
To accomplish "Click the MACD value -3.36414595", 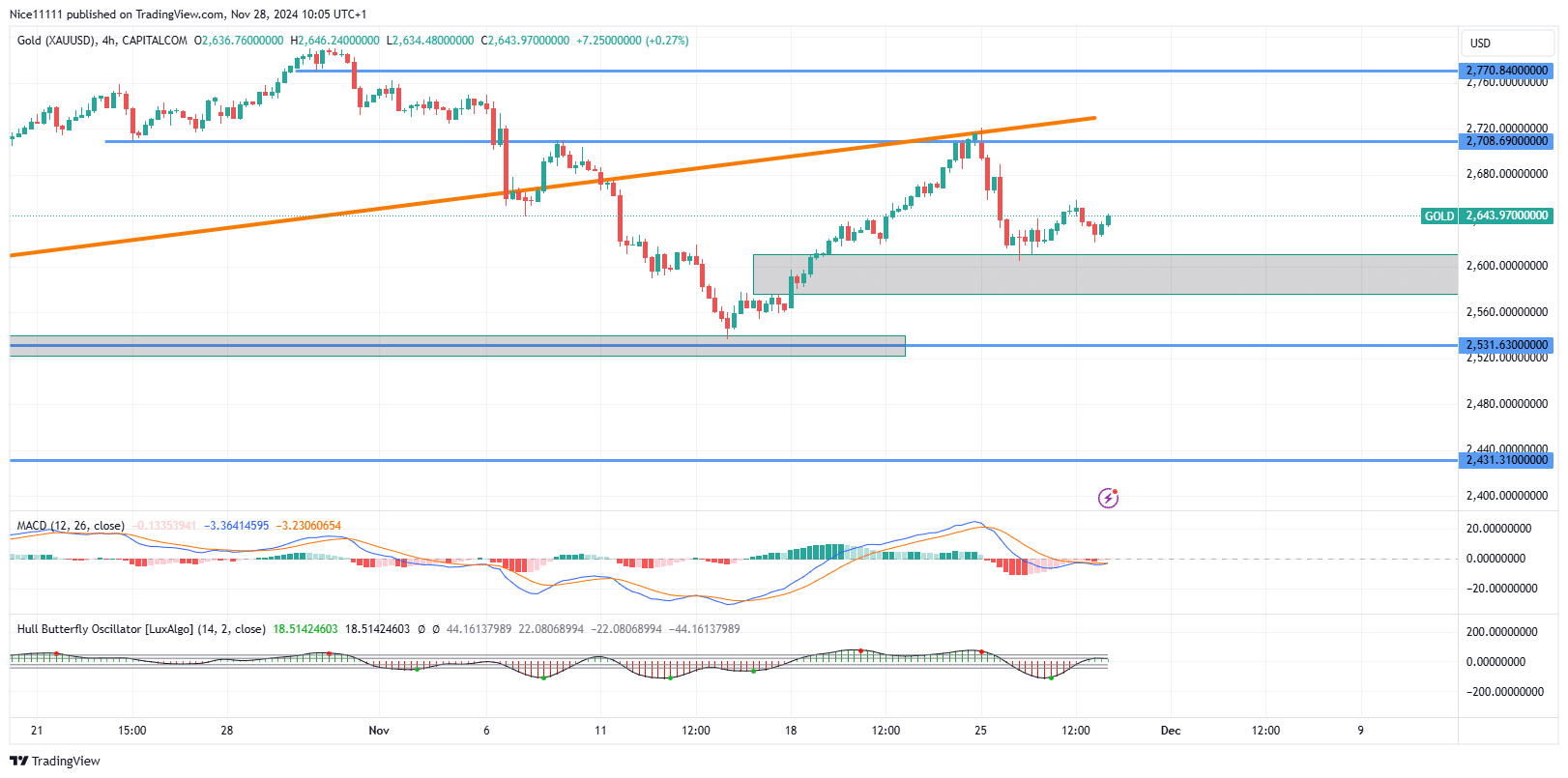I will [x=237, y=526].
